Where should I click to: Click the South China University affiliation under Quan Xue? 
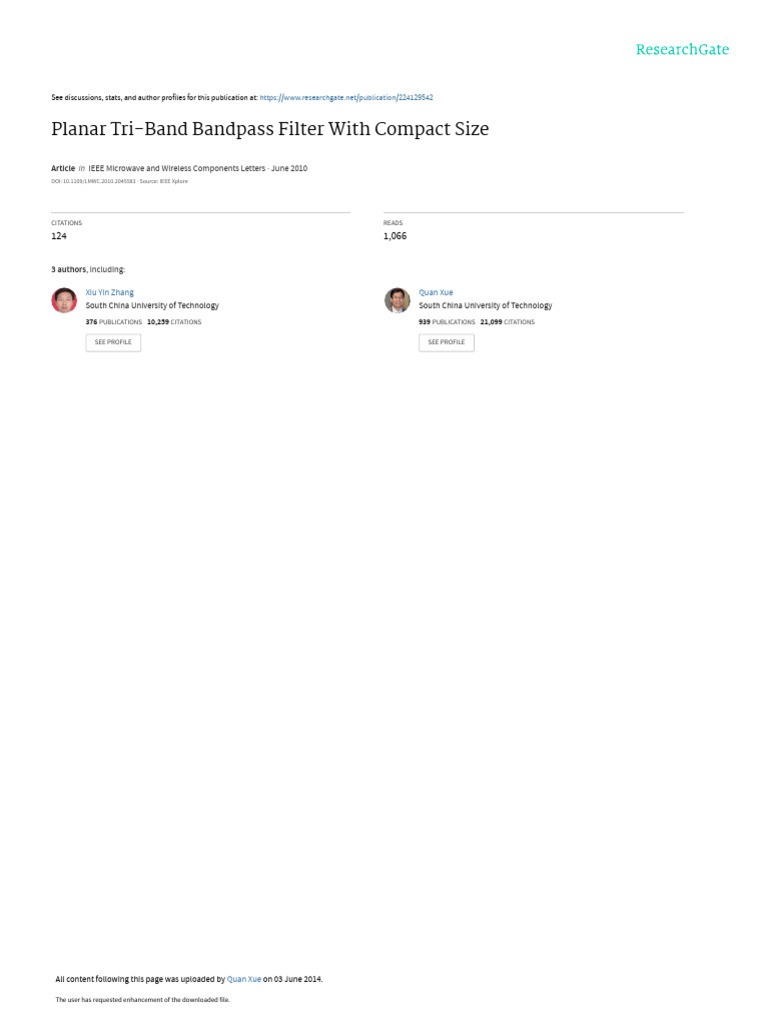coord(485,306)
